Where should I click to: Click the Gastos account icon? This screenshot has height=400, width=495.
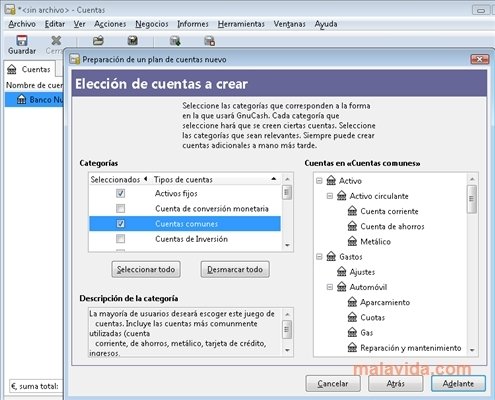point(331,257)
